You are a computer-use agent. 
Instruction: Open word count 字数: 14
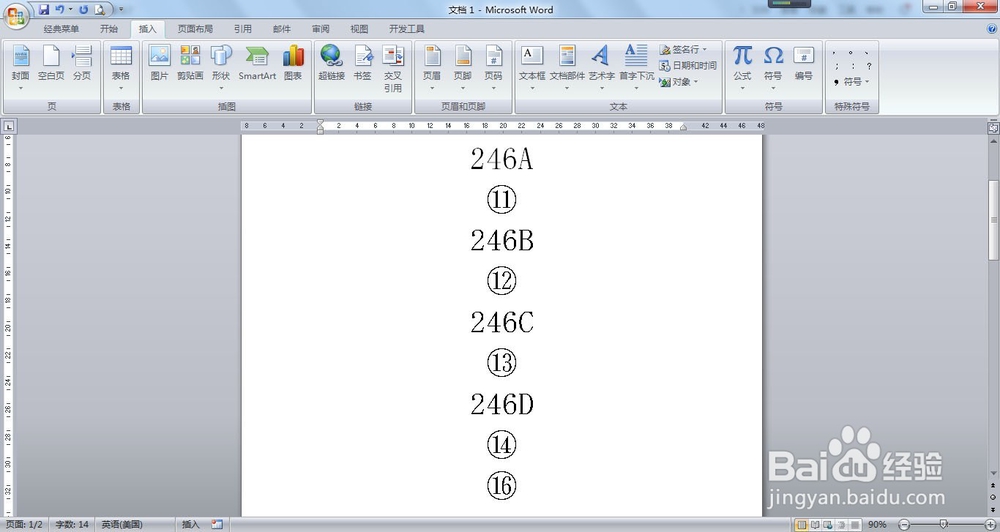tap(72, 524)
